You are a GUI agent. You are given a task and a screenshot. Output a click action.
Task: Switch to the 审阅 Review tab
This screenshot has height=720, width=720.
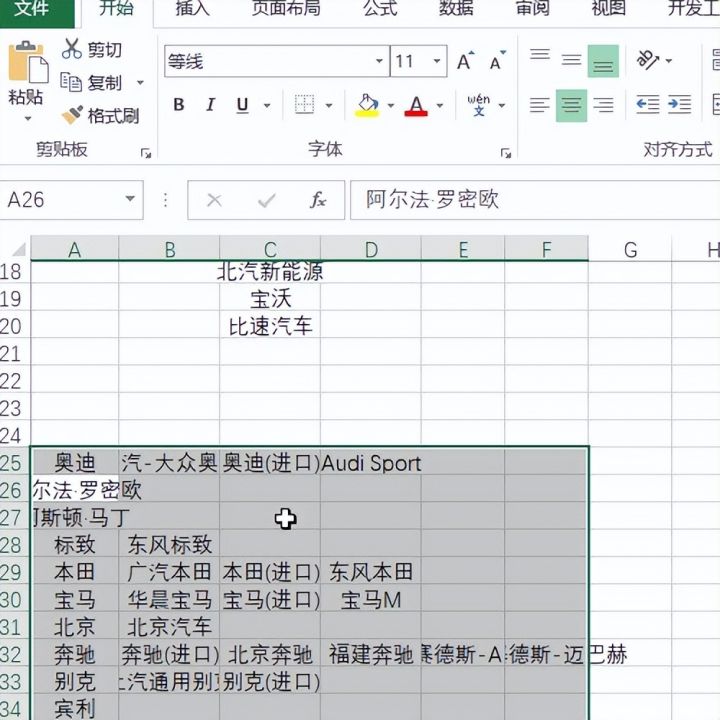(x=532, y=8)
